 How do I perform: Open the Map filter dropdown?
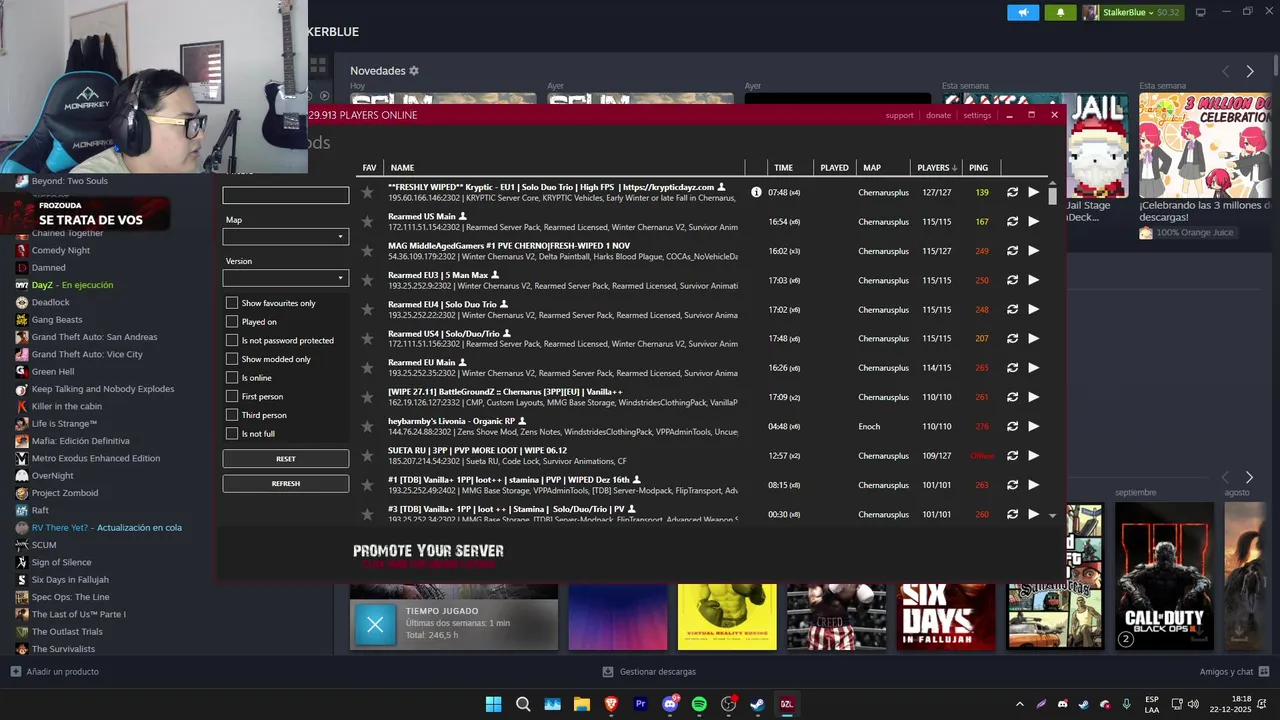click(x=285, y=237)
